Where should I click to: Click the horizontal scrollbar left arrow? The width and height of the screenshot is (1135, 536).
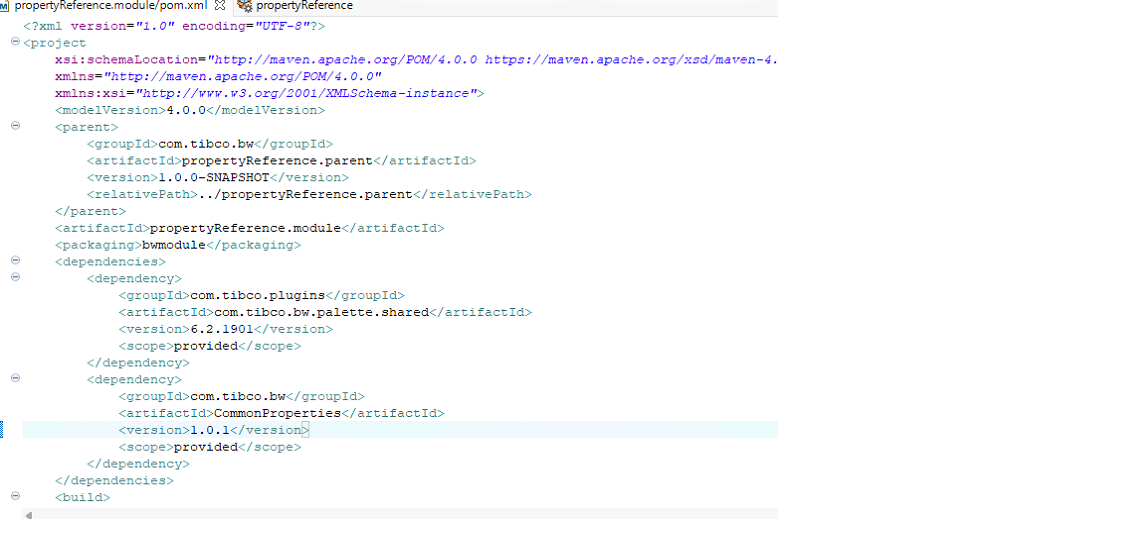28,515
